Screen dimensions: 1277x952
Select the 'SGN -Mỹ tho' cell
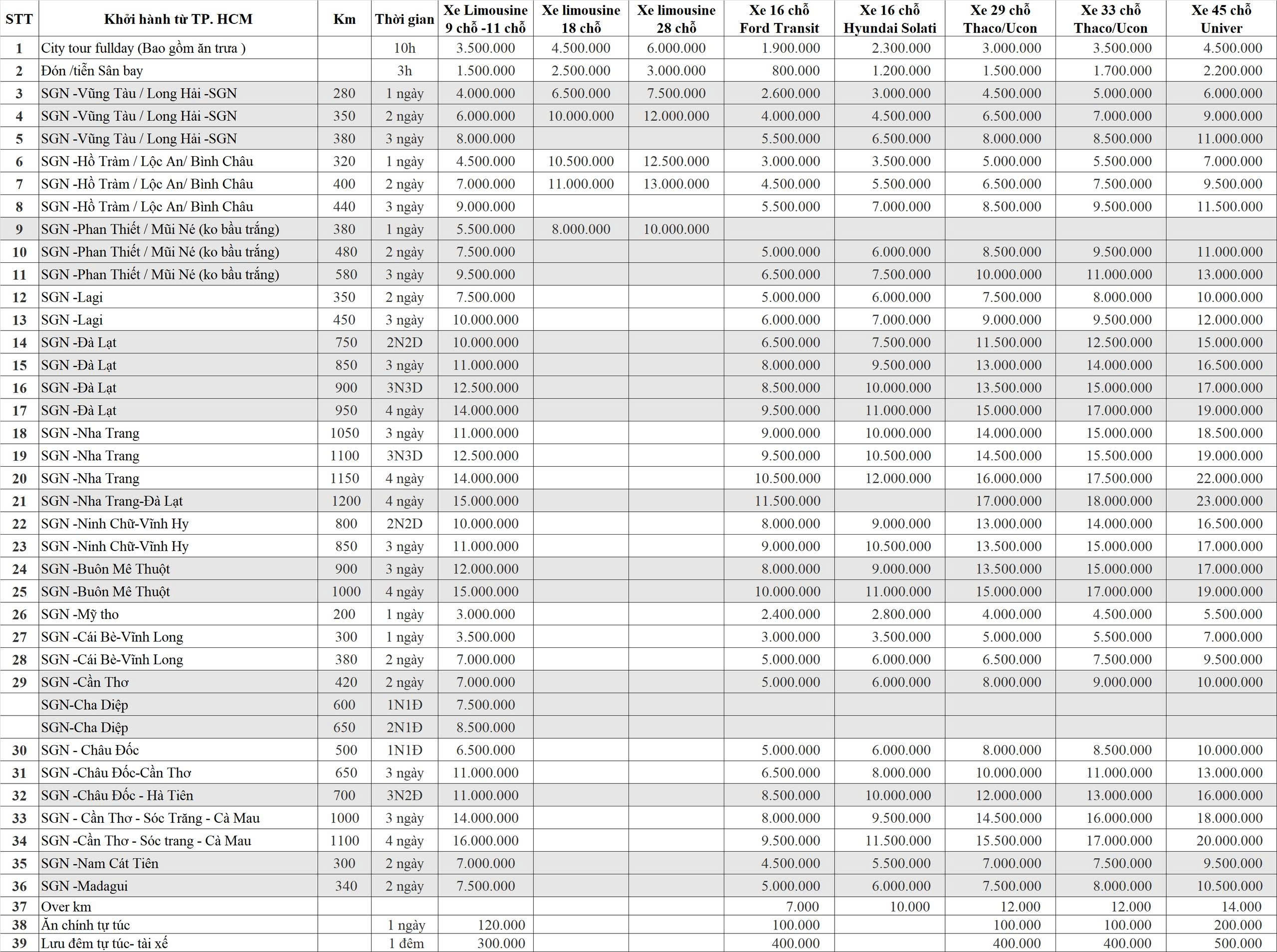pos(79,614)
